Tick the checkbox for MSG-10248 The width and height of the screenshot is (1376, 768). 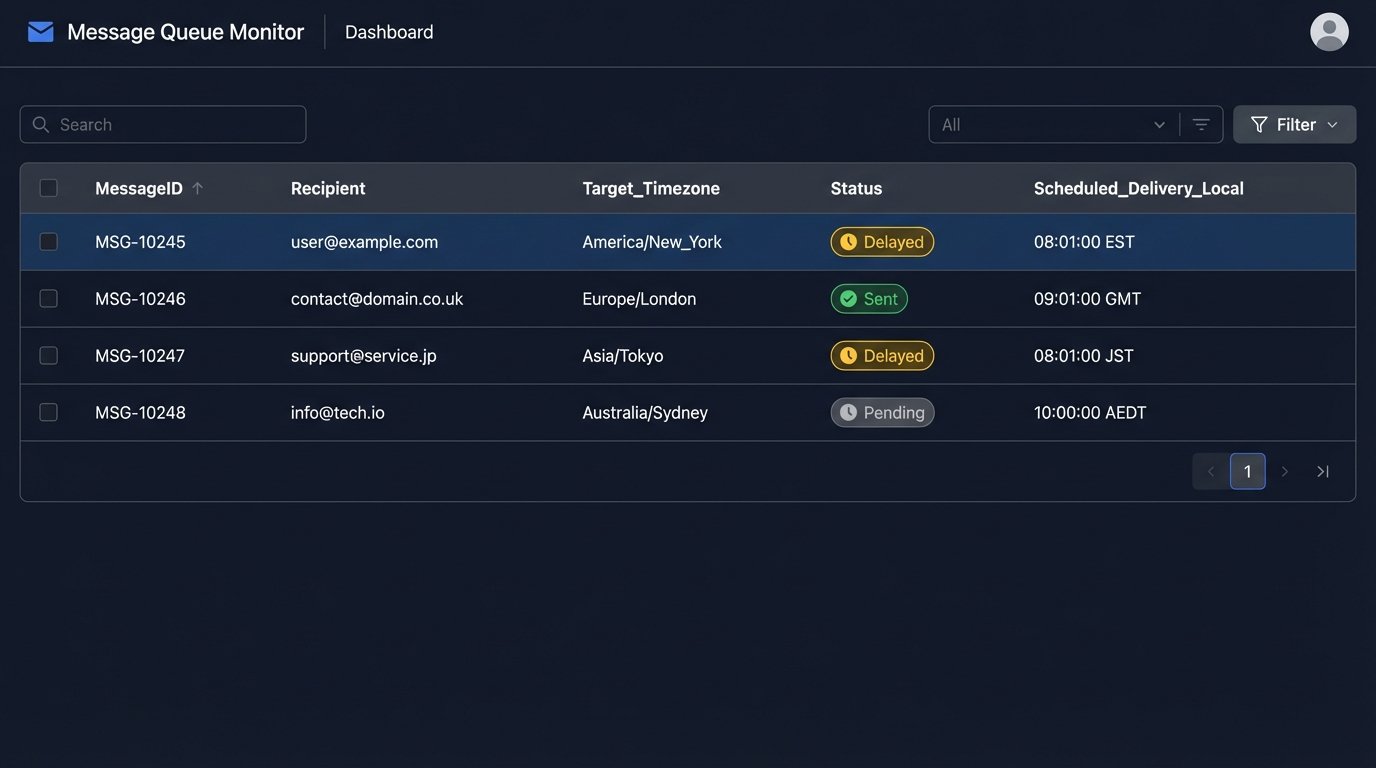tap(48, 413)
